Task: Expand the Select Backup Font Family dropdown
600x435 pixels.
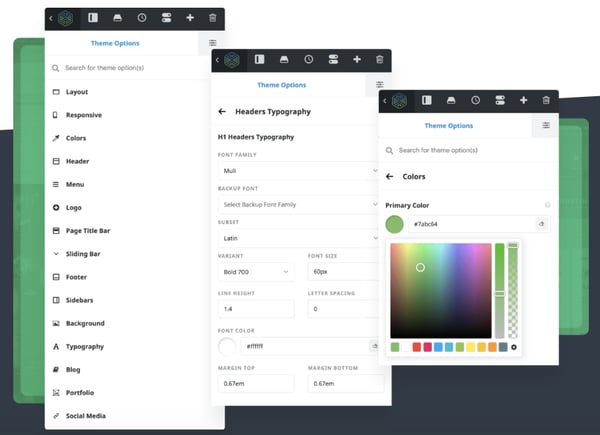Action: (298, 205)
